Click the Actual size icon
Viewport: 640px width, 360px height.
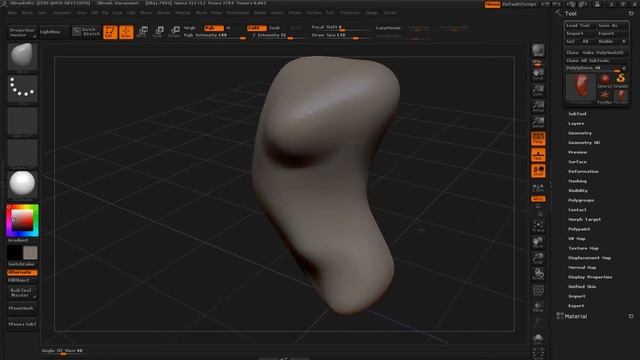[x=538, y=107]
